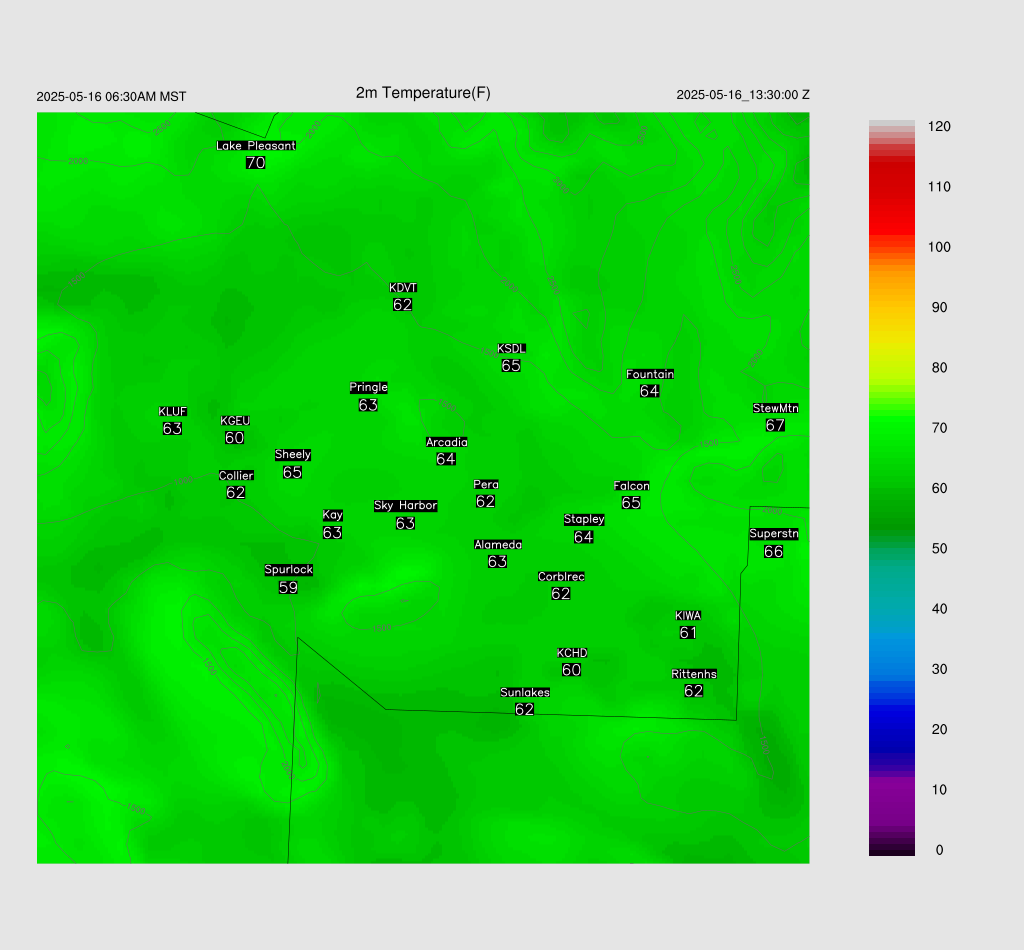Click the Alameda station label
Image resolution: width=1024 pixels, height=950 pixels.
[x=498, y=545]
